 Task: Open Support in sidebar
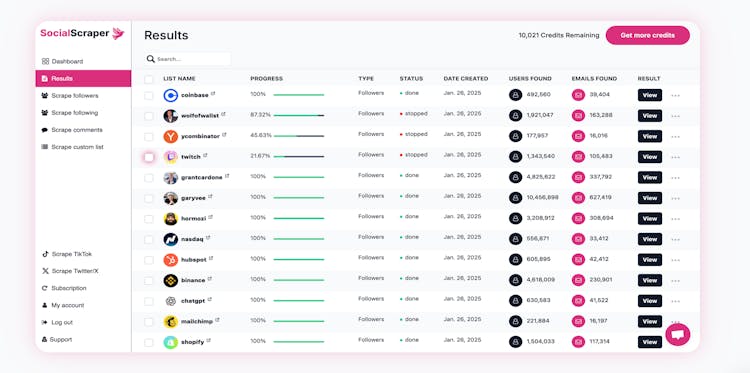coord(56,340)
